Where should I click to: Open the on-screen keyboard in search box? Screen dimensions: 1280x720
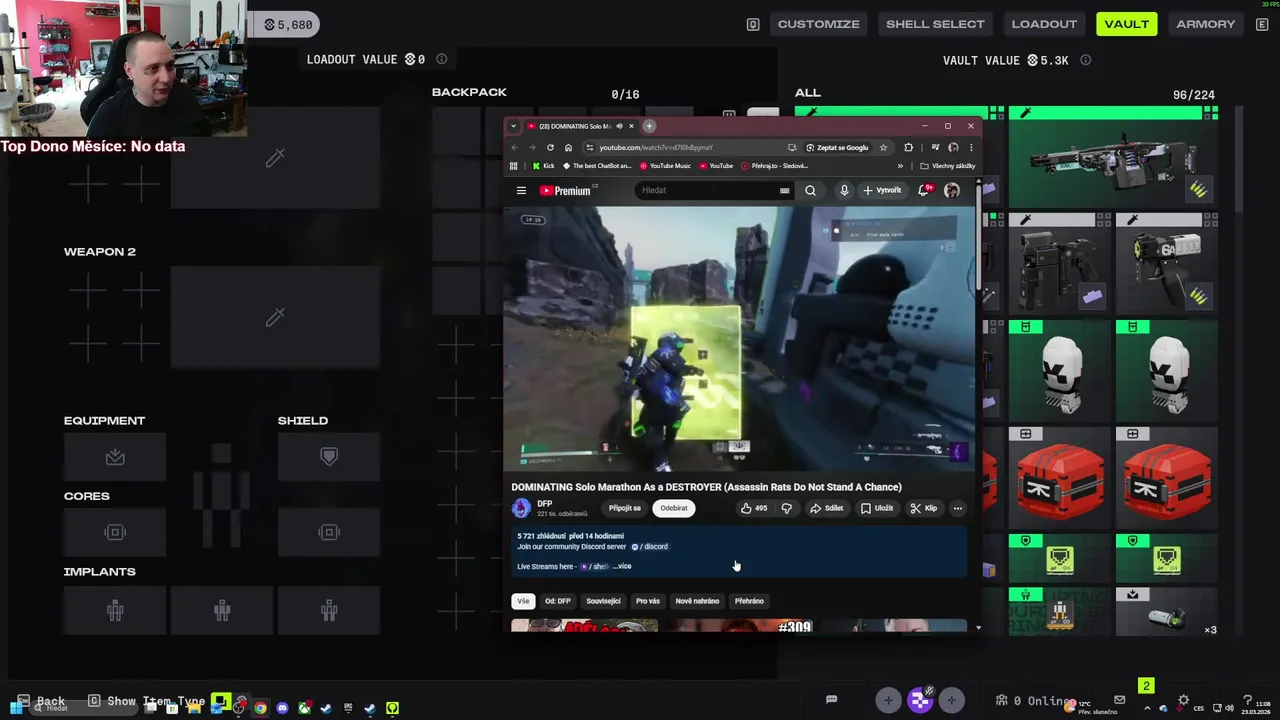tap(784, 190)
